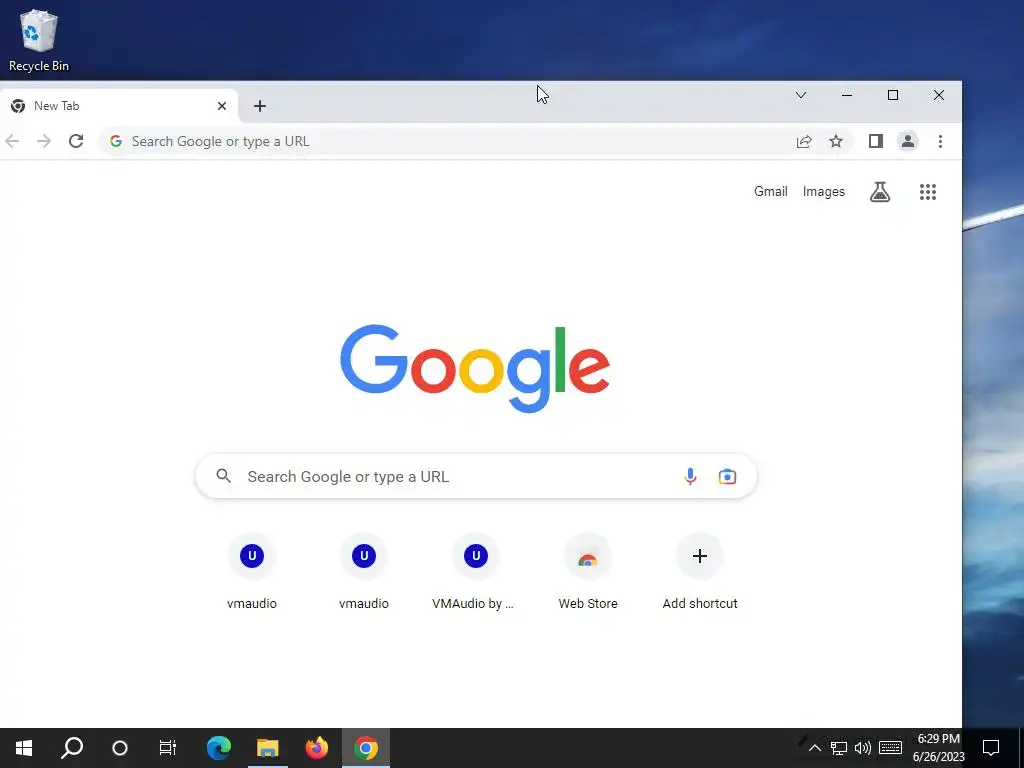
Task: Click the Chrome back arrow
Action: [12, 141]
